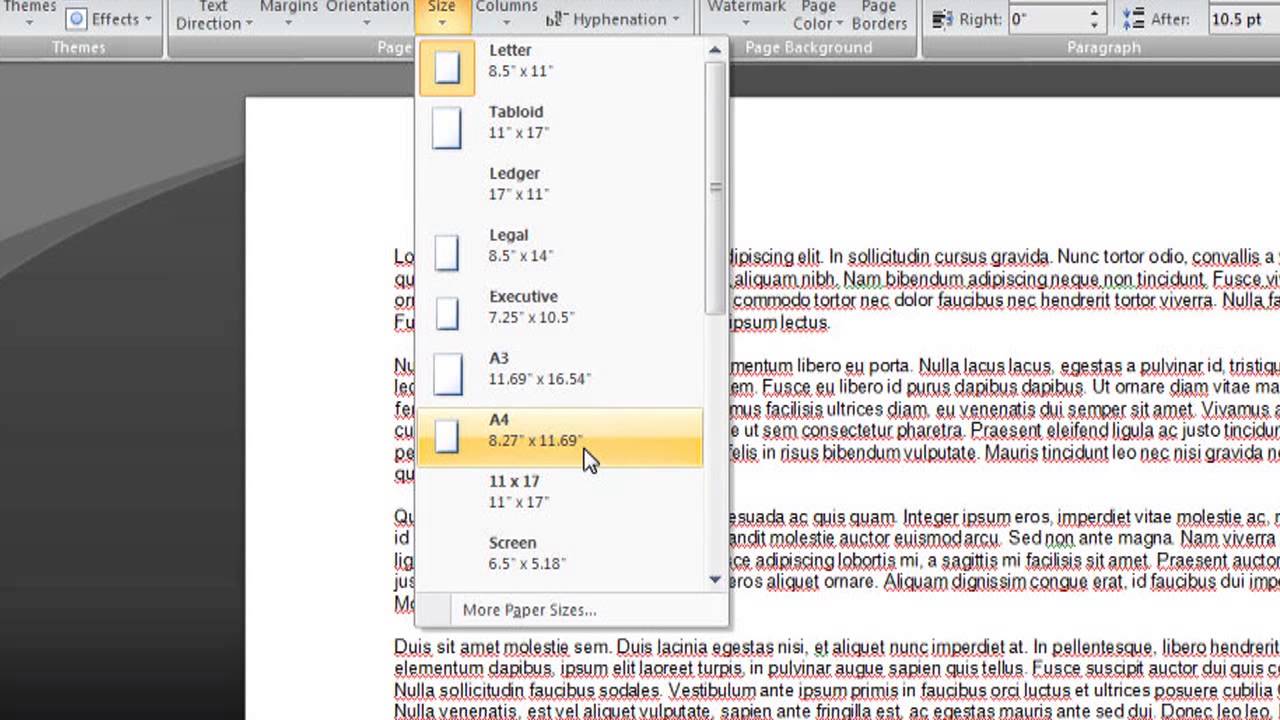The width and height of the screenshot is (1280, 720).
Task: Click the Right indent icon
Action: [x=942, y=19]
